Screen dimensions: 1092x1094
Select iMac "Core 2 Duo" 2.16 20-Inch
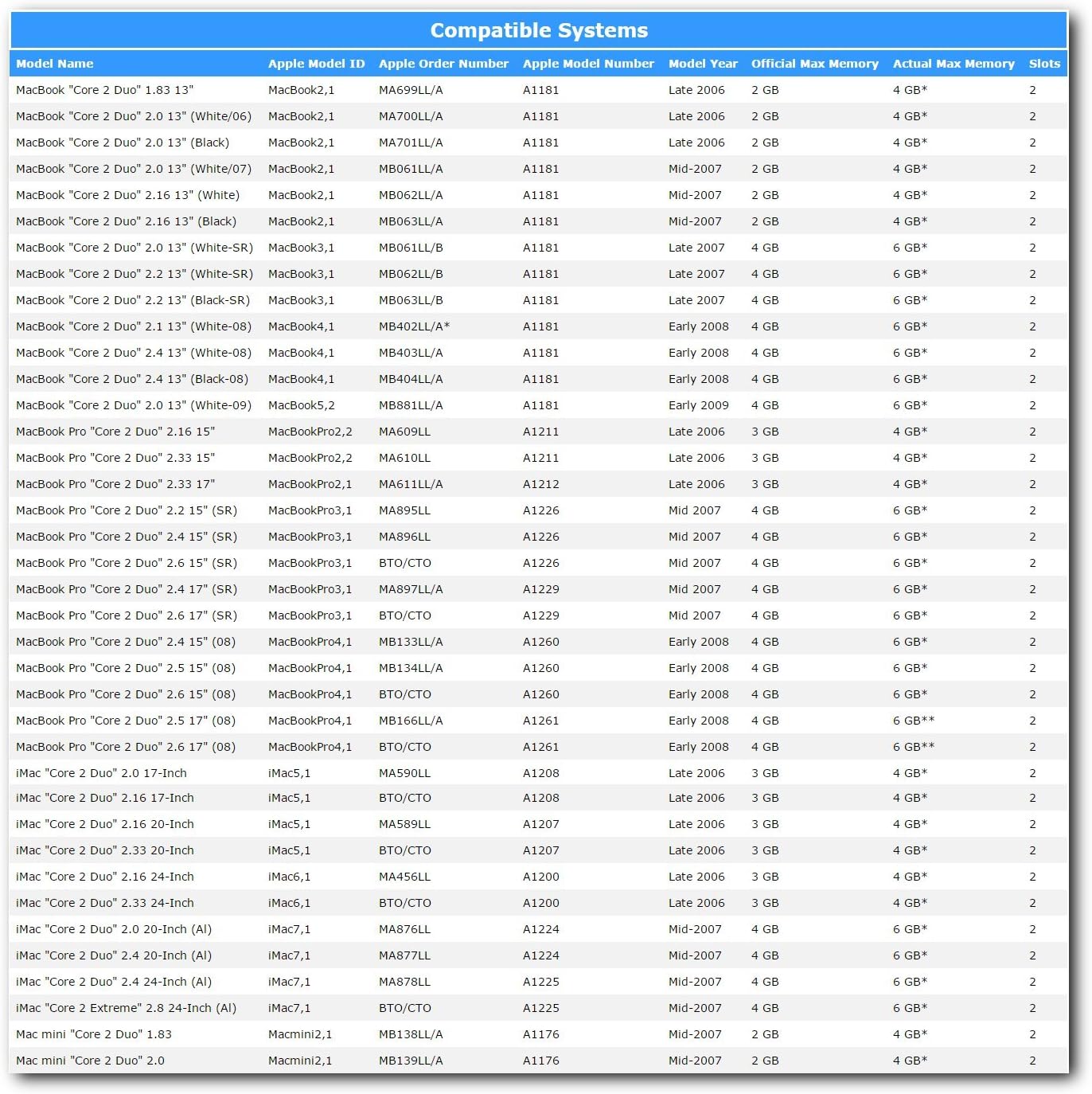pos(105,824)
